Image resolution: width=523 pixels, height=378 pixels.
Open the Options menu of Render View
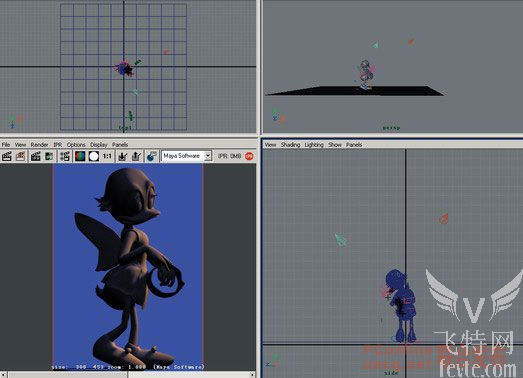click(x=76, y=145)
